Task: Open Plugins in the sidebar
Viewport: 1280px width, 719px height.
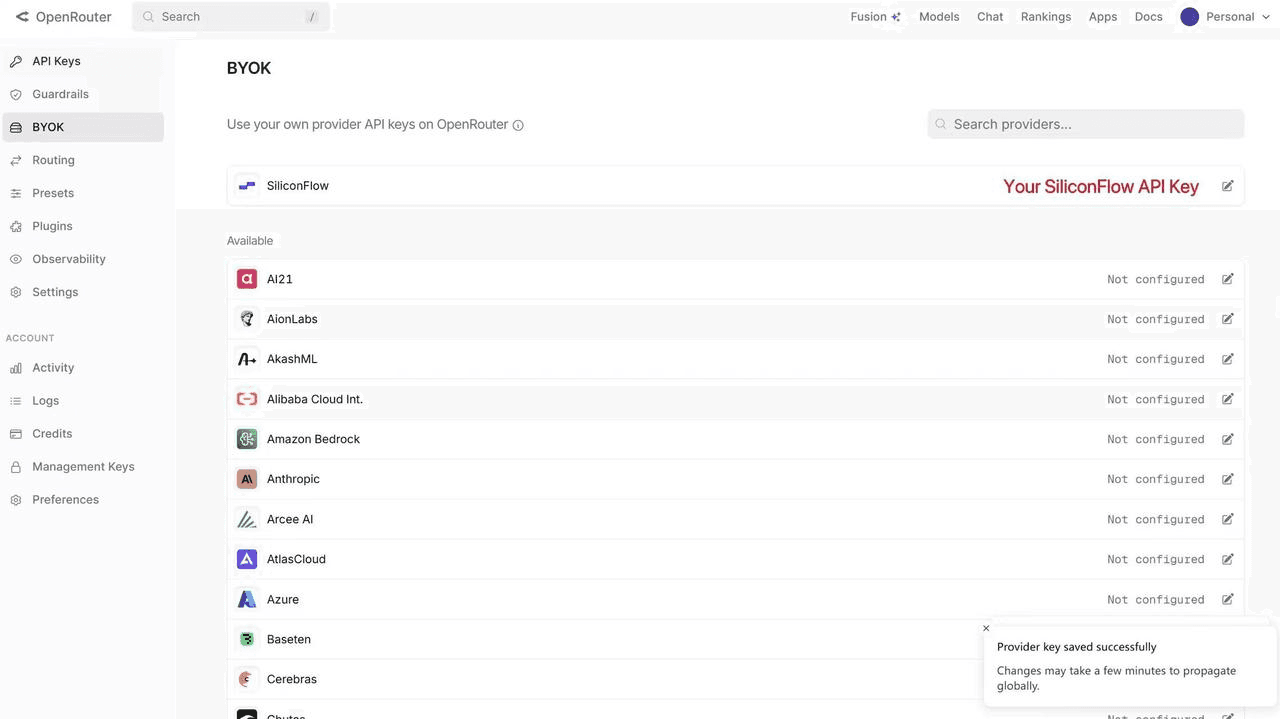Action: point(82,226)
